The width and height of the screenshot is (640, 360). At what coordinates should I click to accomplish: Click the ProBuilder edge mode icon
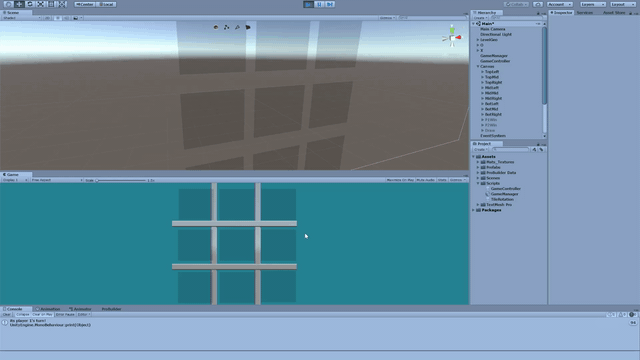coord(237,27)
